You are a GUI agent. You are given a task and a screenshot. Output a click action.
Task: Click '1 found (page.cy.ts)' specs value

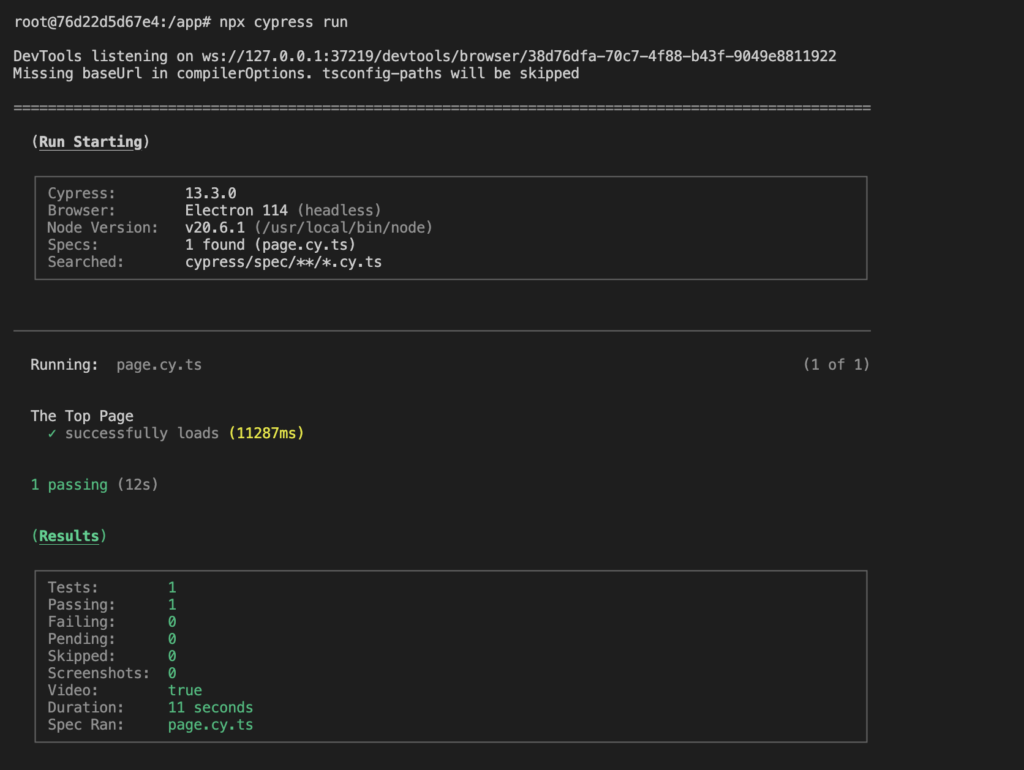point(270,244)
